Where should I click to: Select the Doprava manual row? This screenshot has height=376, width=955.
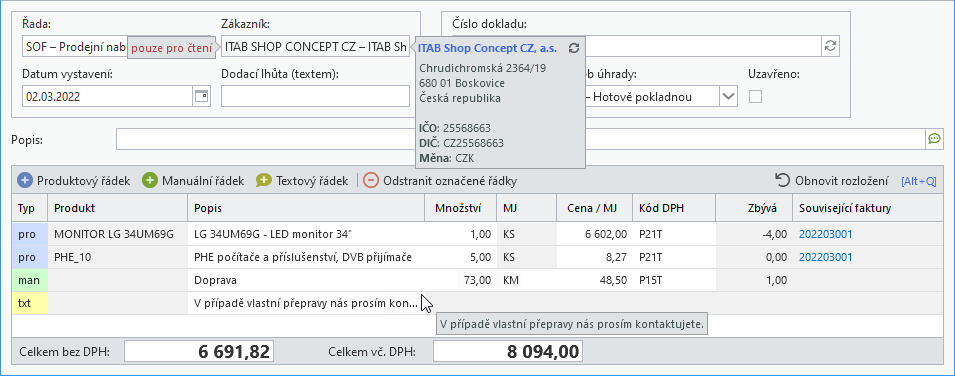[477, 280]
